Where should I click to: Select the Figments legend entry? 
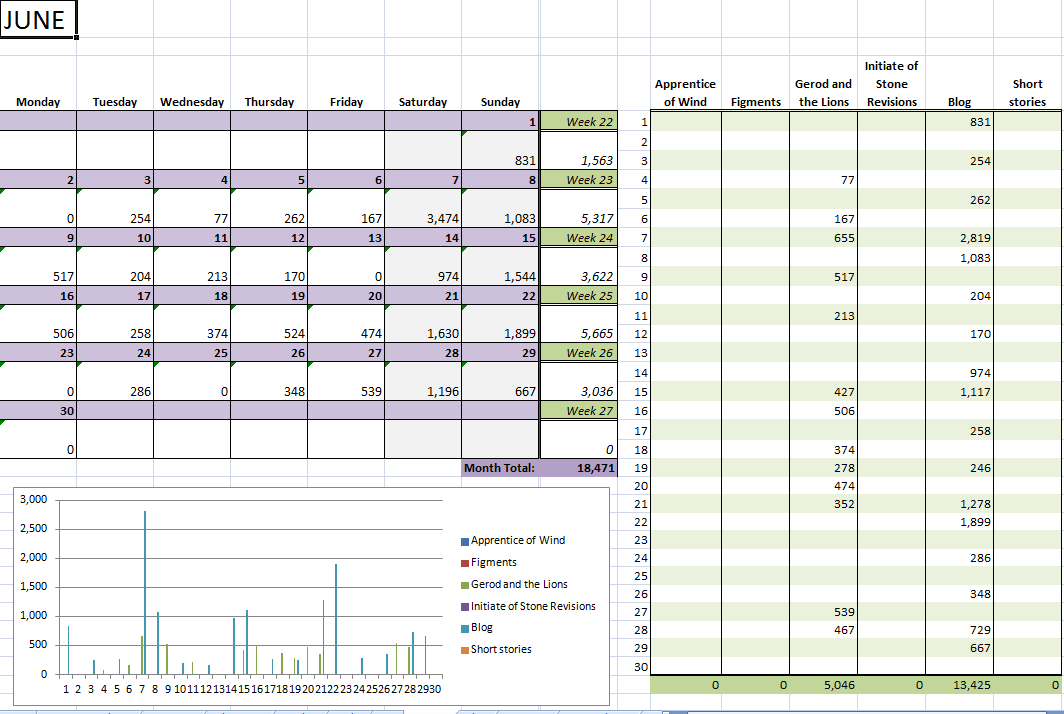pos(493,563)
